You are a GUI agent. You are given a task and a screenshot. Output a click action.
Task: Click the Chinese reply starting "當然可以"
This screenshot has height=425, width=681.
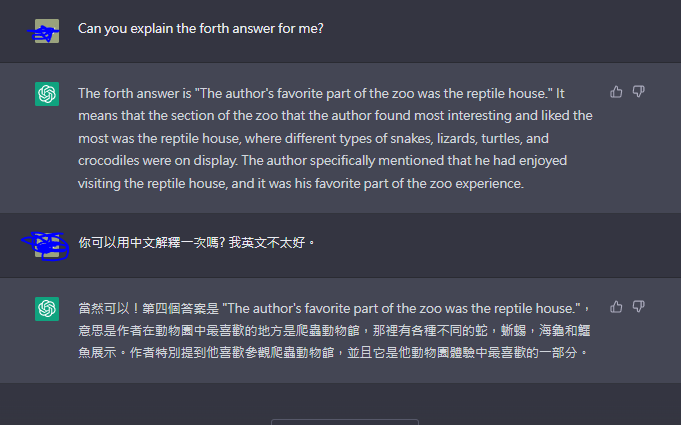[x=335, y=329]
